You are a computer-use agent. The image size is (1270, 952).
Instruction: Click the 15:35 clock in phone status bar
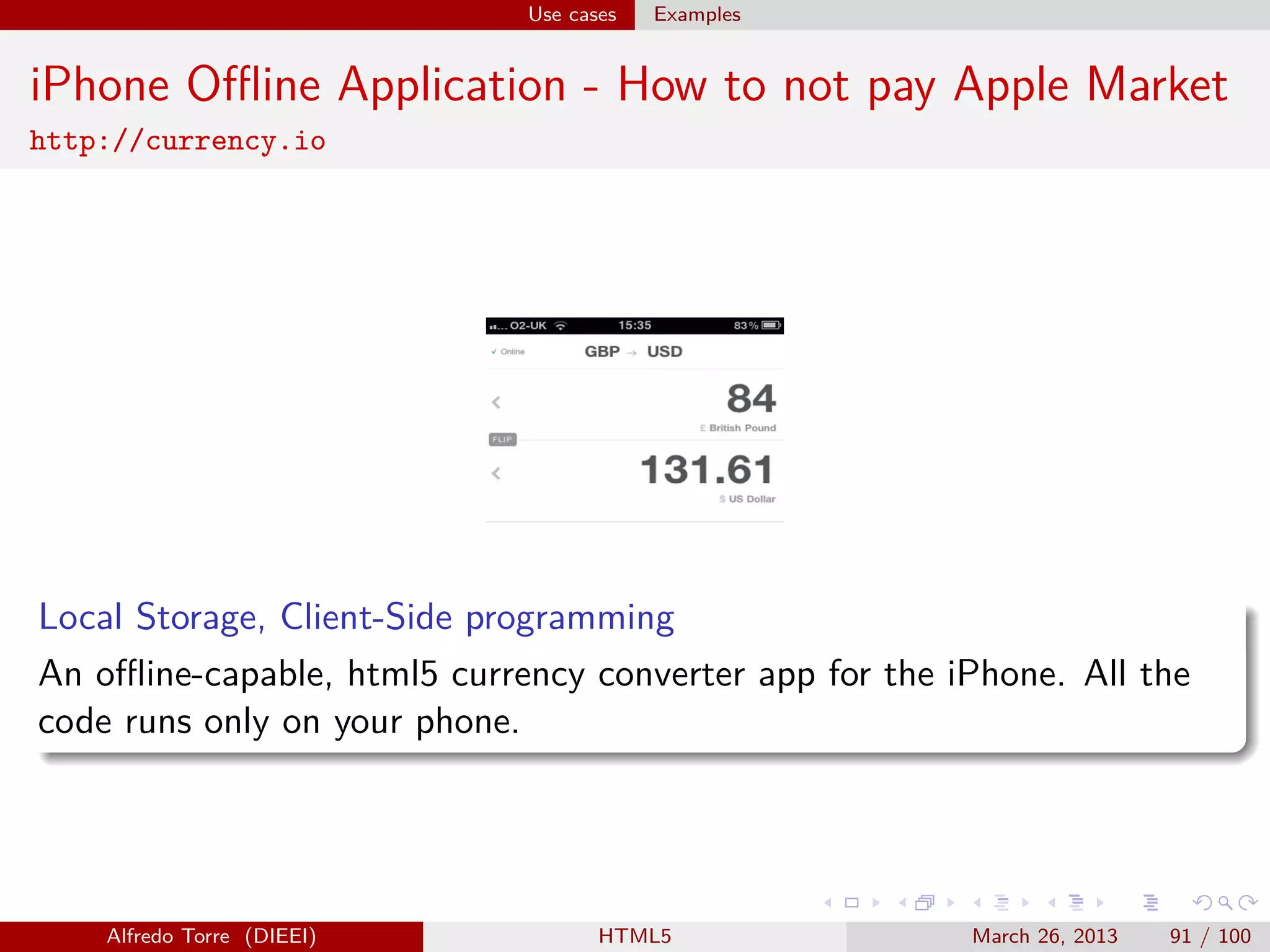pyautogui.click(x=634, y=325)
